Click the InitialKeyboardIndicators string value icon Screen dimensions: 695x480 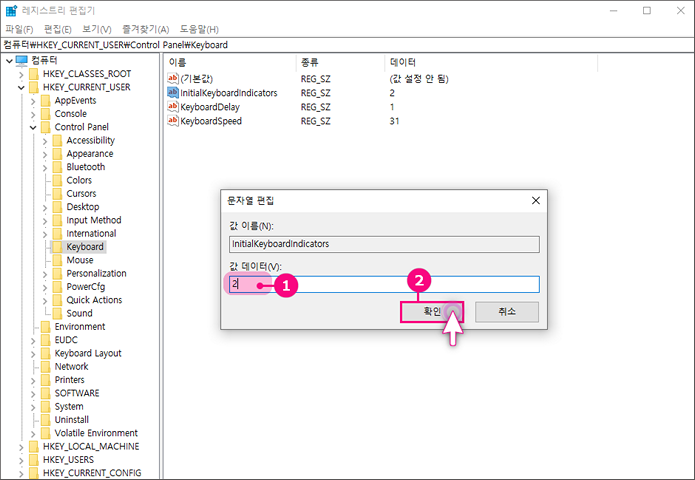(173, 92)
